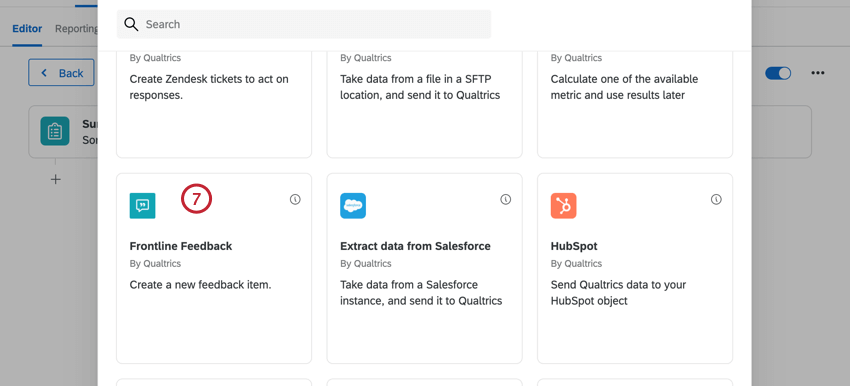Open info icon on Frontline Feedback card
Screen dimensions: 850x386
[295, 200]
